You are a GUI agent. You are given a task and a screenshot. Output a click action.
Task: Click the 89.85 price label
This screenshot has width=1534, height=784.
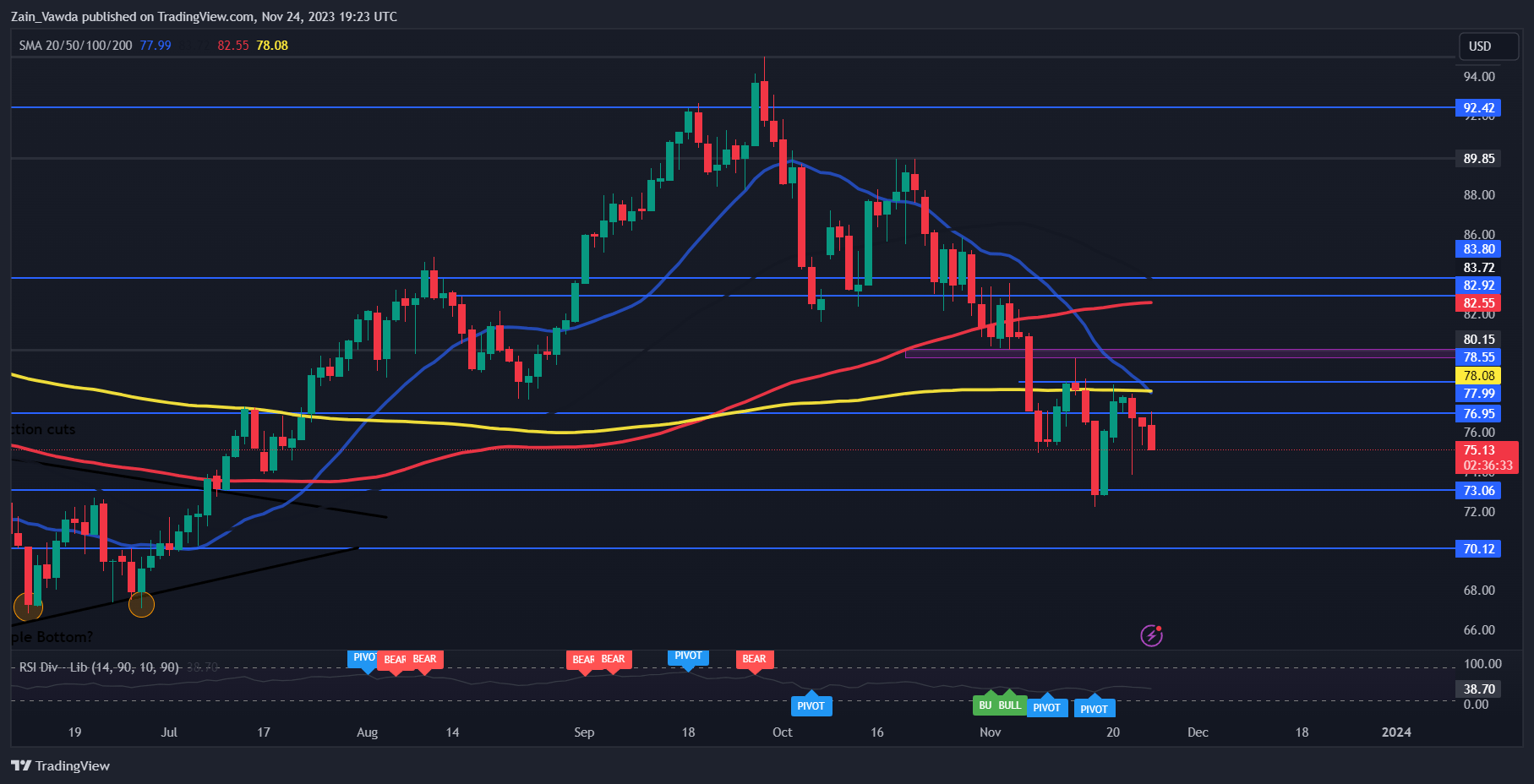click(1478, 158)
